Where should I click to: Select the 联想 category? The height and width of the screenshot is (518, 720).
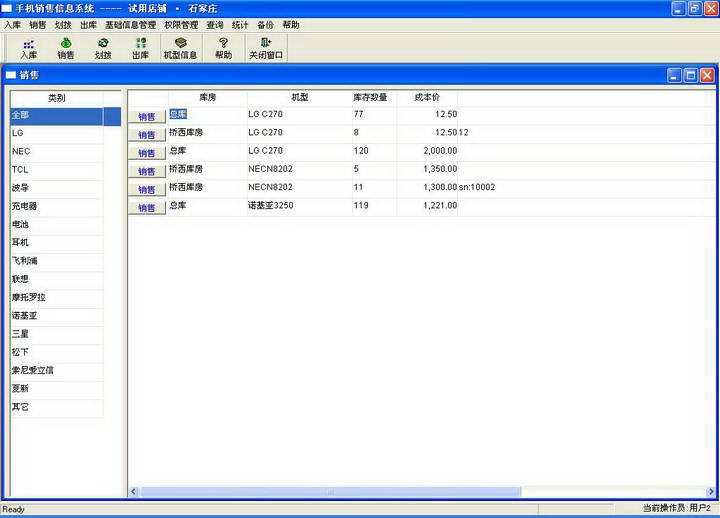coord(56,279)
